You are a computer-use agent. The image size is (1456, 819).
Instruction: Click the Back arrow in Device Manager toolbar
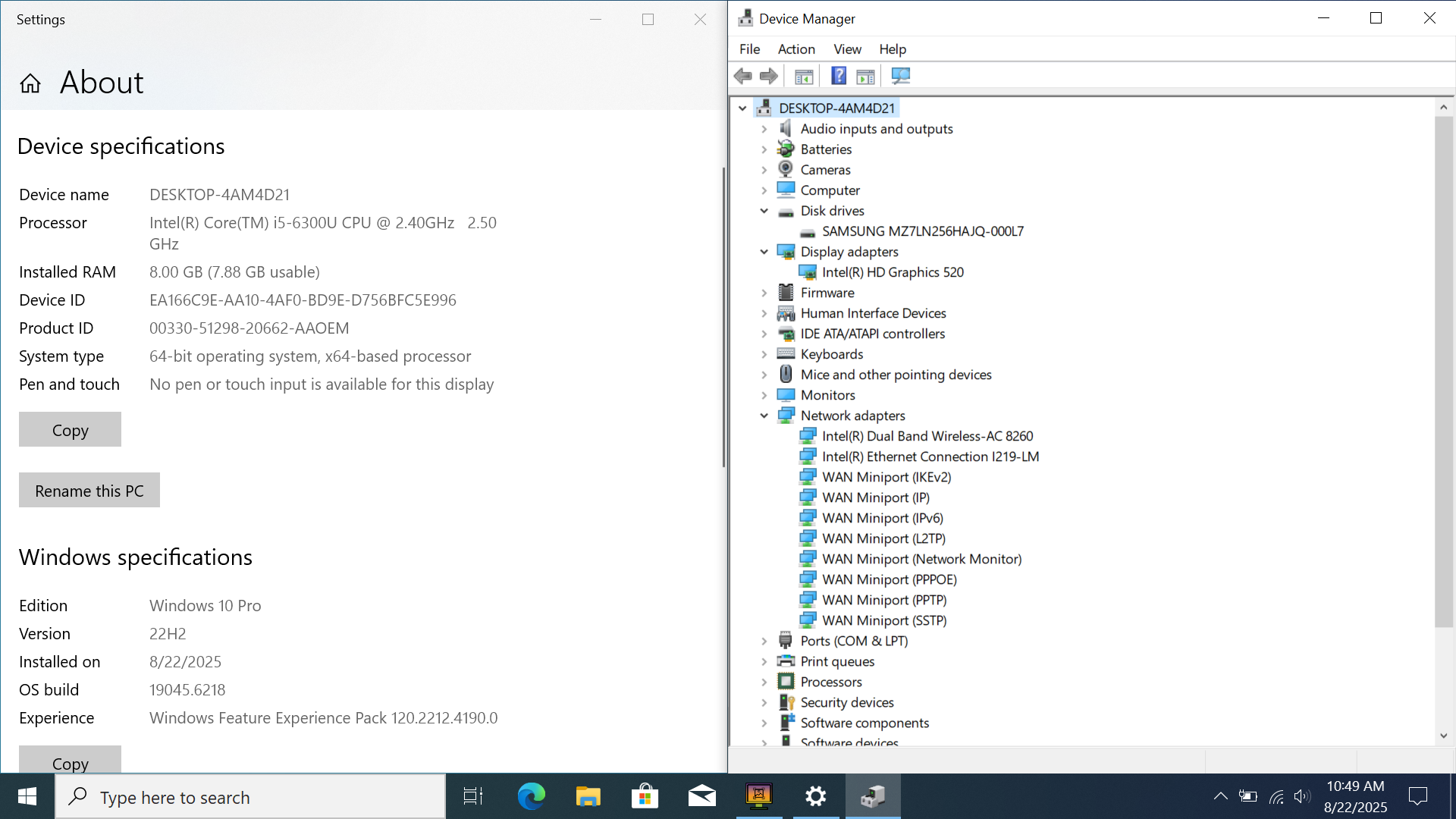click(x=742, y=76)
